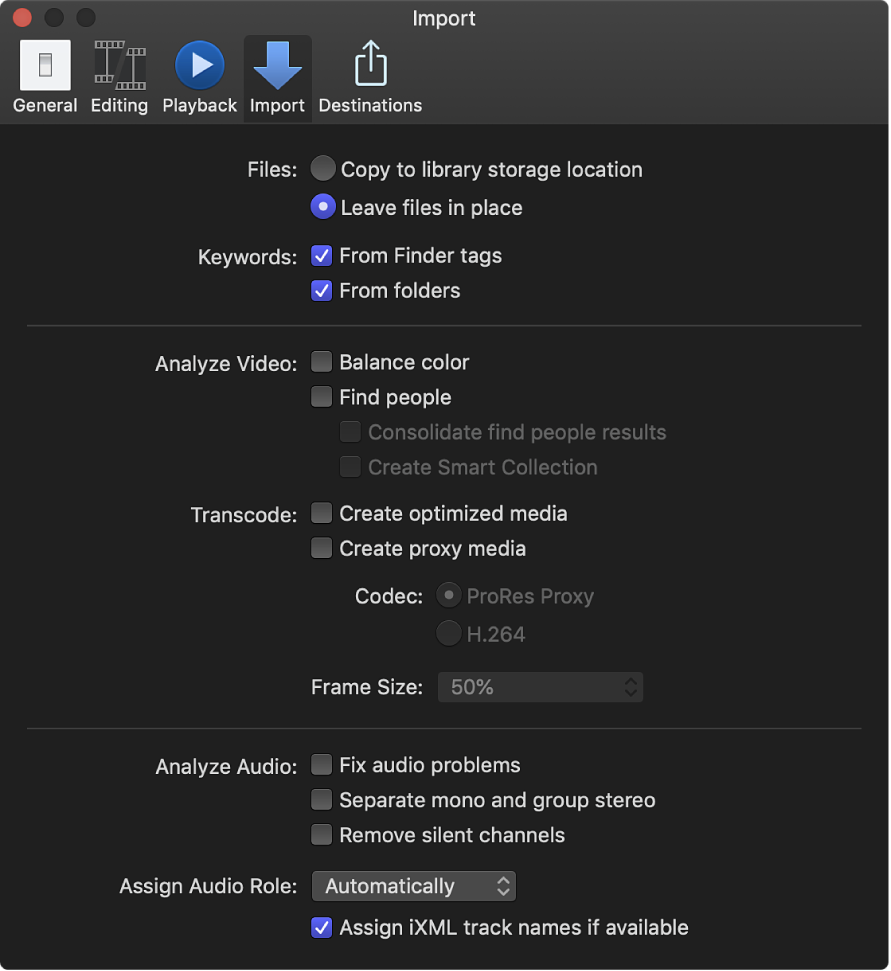This screenshot has height=971, width=891.
Task: Close the Import preferences window
Action: click(21, 18)
